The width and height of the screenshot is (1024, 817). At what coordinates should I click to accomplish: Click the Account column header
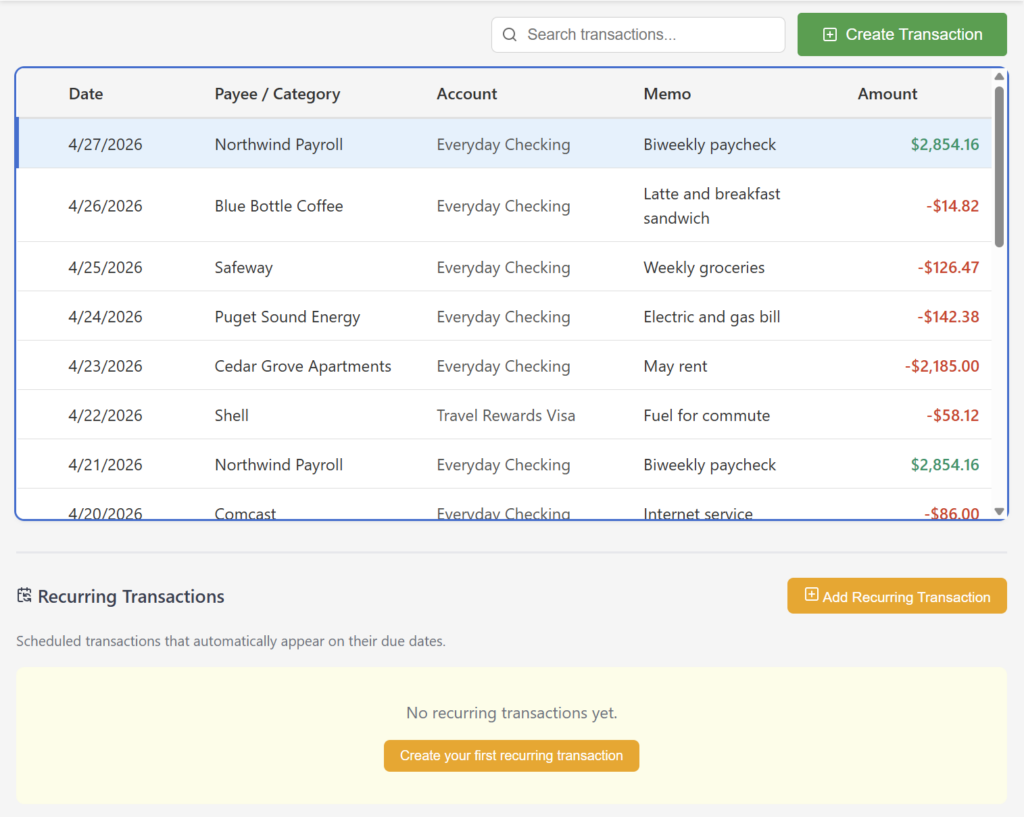point(467,94)
